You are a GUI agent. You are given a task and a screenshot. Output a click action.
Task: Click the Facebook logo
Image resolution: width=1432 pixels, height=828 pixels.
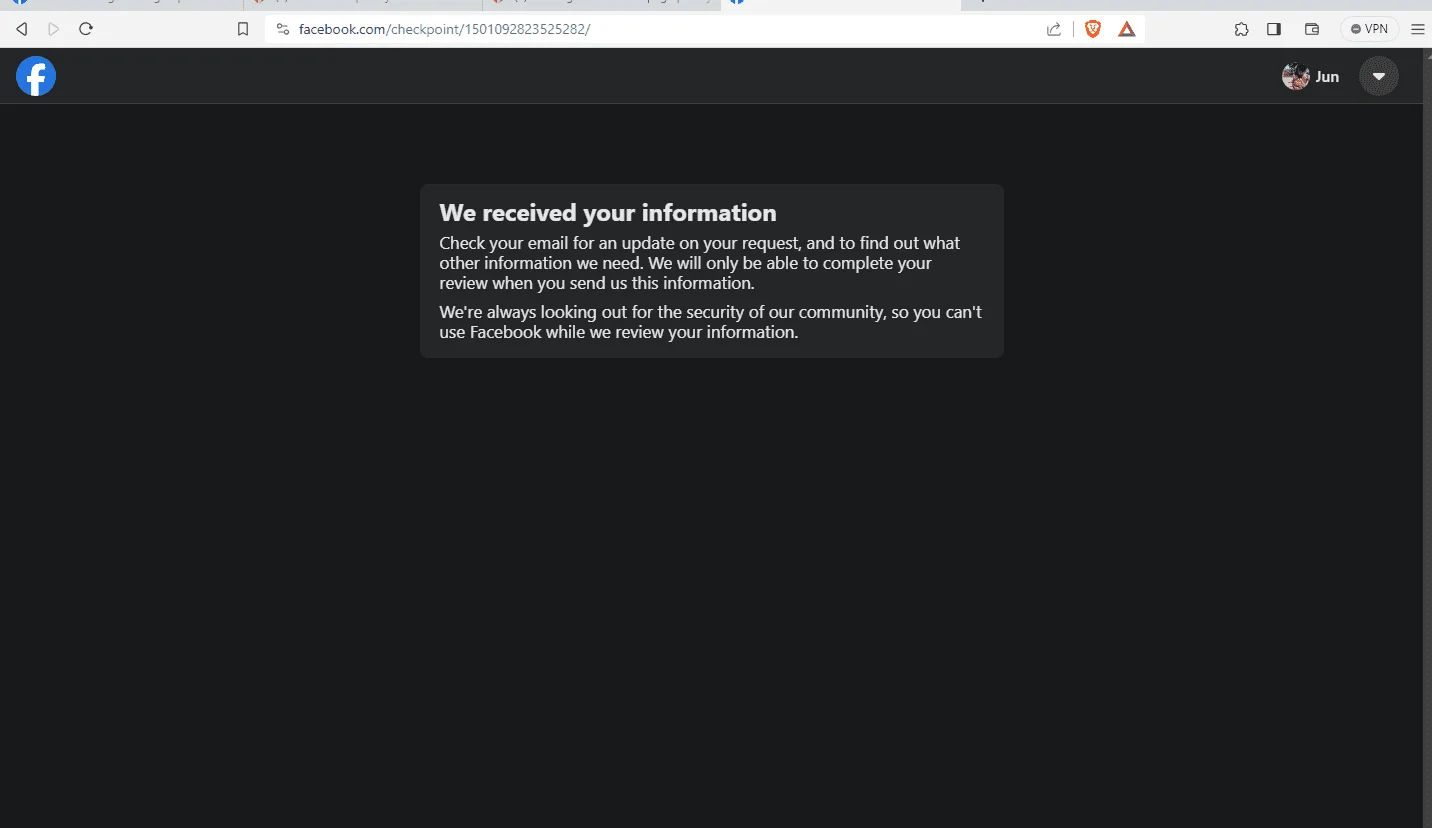coord(36,76)
